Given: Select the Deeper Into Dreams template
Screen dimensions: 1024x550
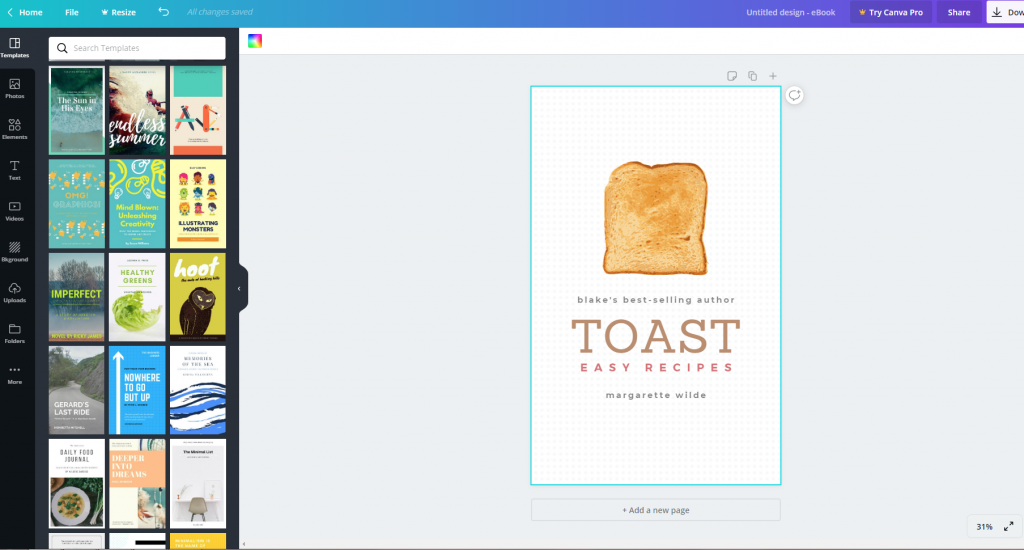Looking at the screenshot, I should point(137,483).
